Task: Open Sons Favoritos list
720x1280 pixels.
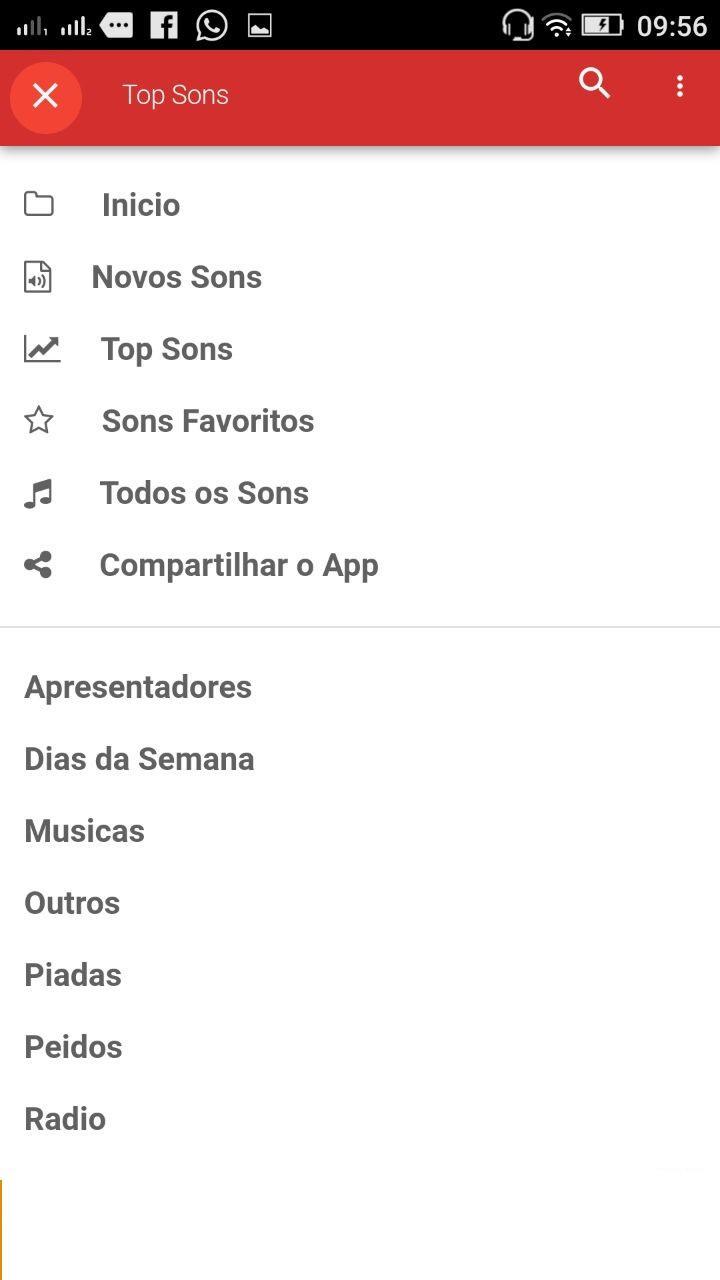Action: (x=208, y=421)
